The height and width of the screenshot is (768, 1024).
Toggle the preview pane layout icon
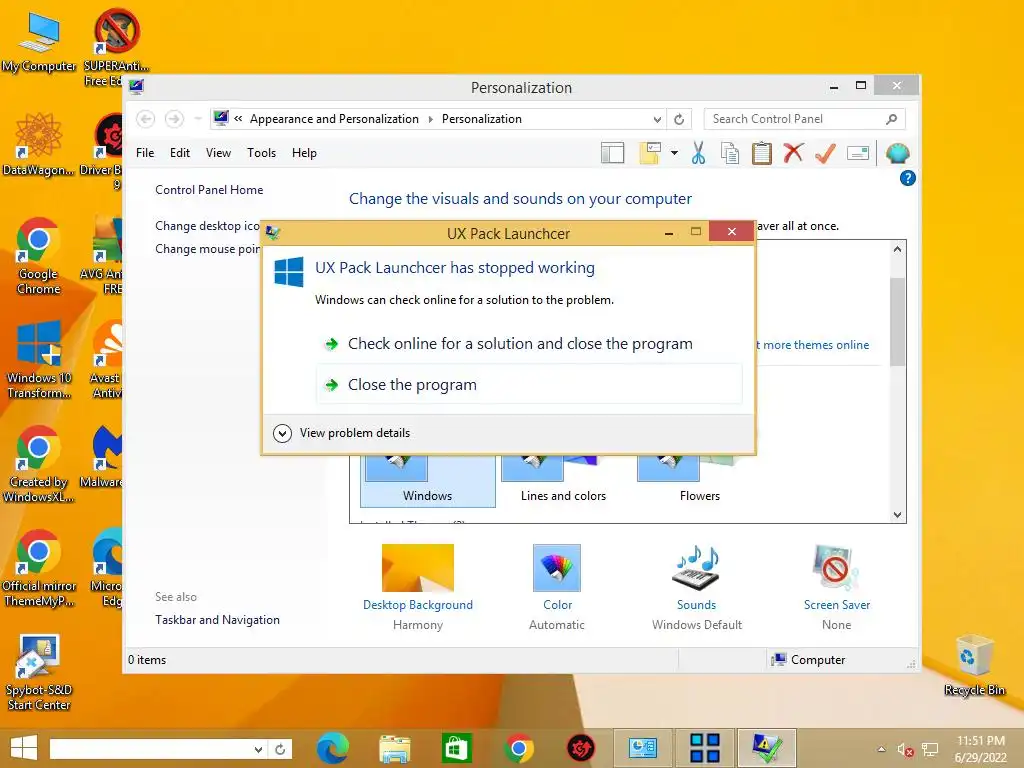click(613, 153)
